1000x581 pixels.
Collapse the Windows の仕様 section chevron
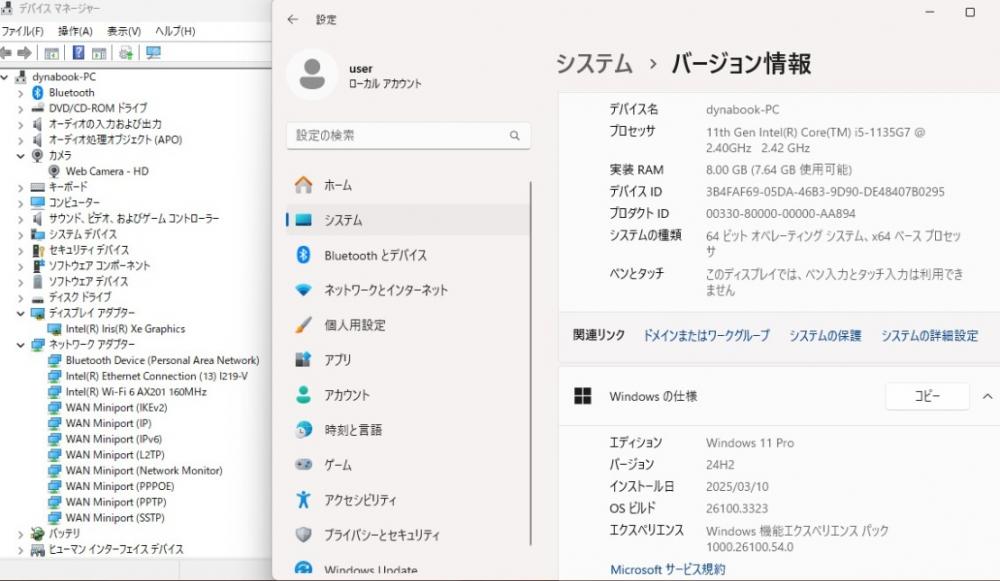coord(987,396)
